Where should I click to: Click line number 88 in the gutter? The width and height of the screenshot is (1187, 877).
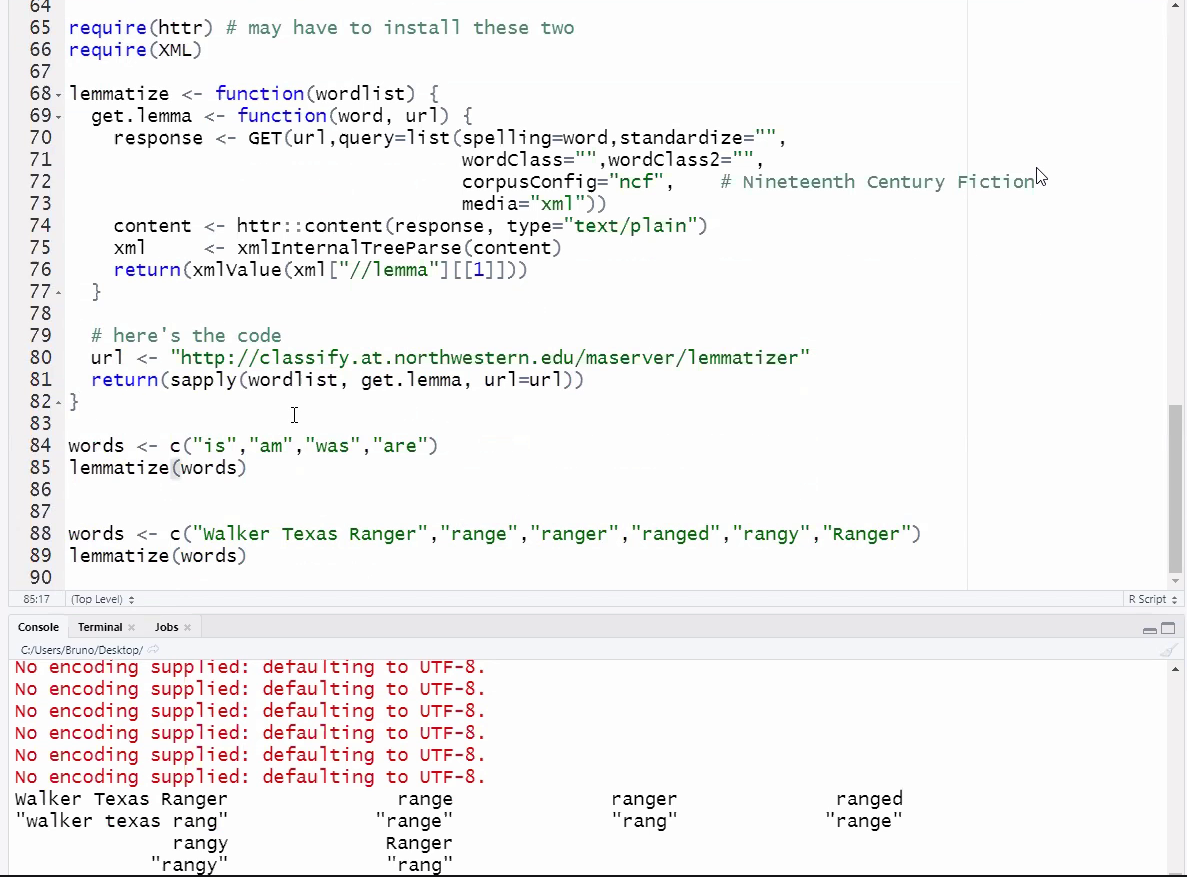(x=40, y=533)
